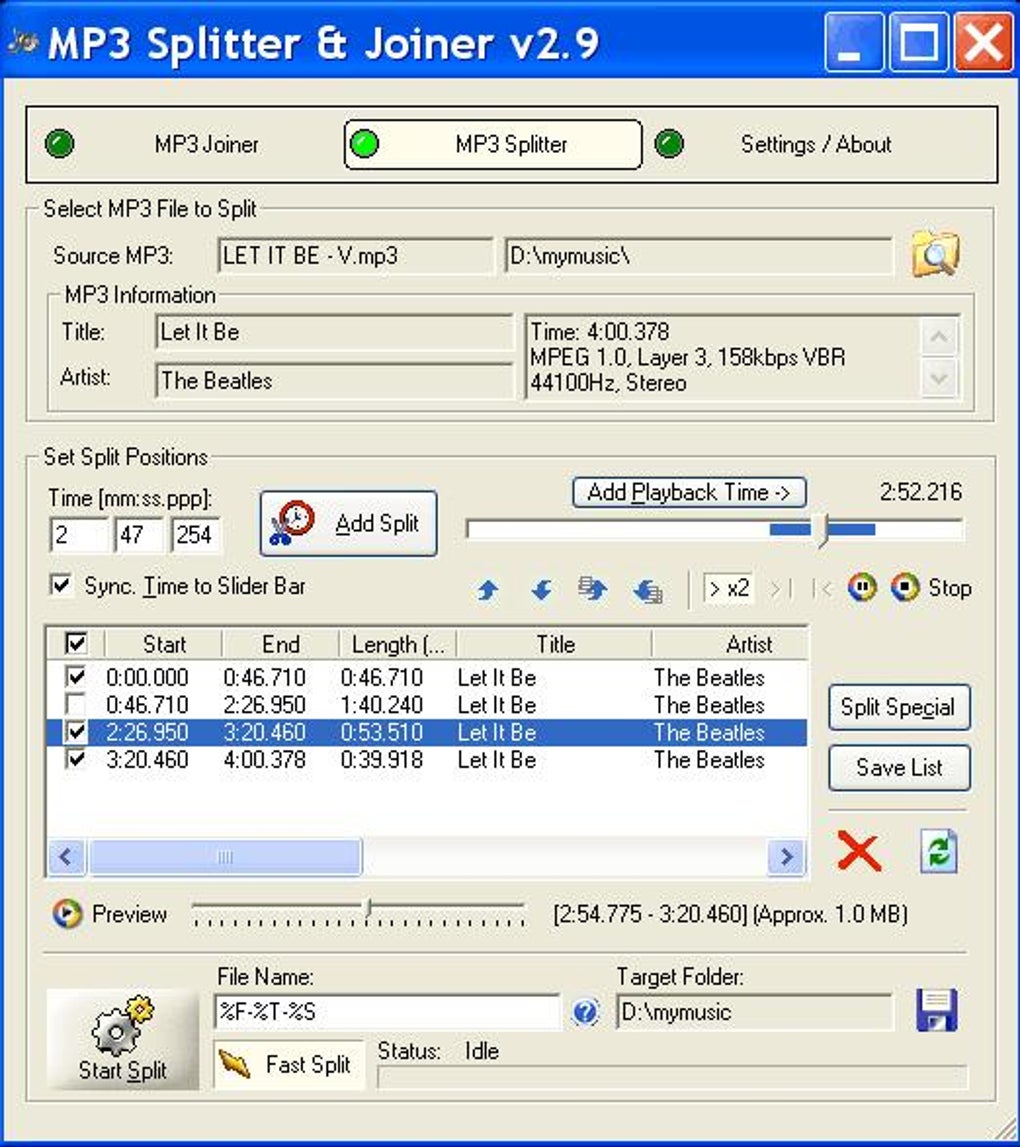Select the length 1:40.240 cell
1020x1147 pixels.
pyautogui.click(x=382, y=705)
